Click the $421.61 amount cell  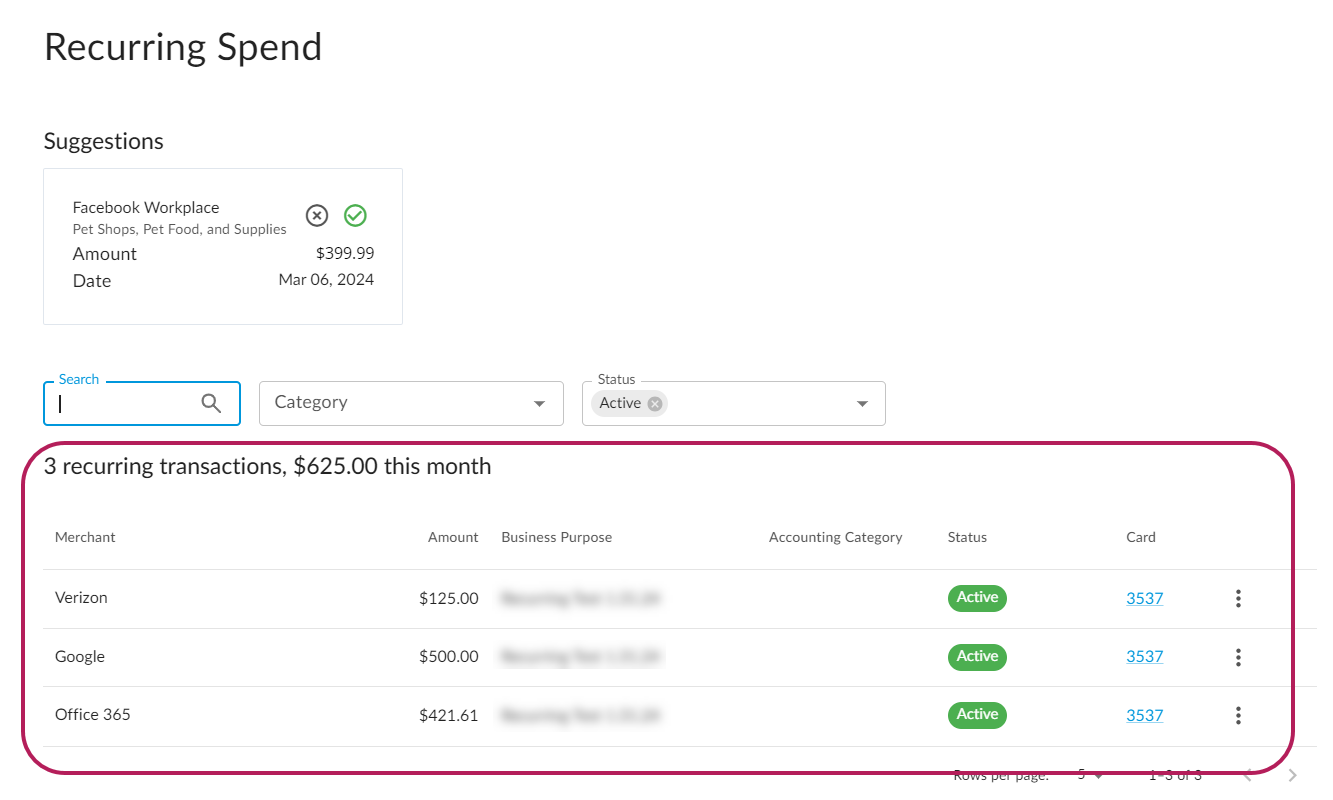point(449,715)
